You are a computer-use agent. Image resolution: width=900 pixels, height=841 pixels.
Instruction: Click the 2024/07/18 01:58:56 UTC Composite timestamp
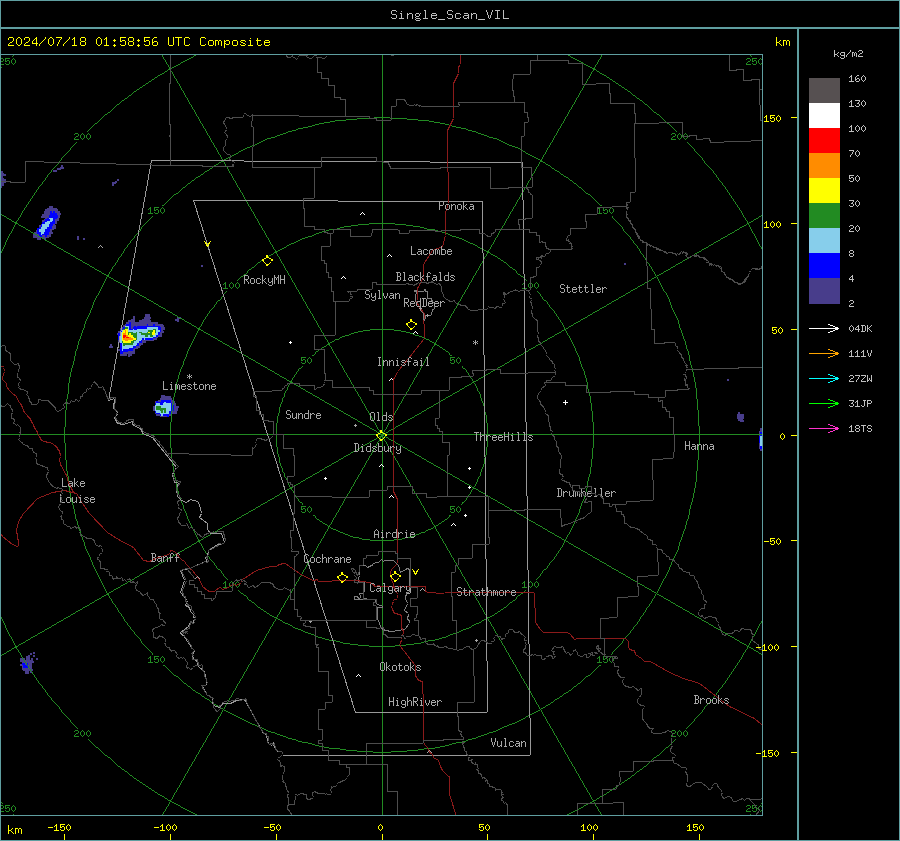coord(138,42)
